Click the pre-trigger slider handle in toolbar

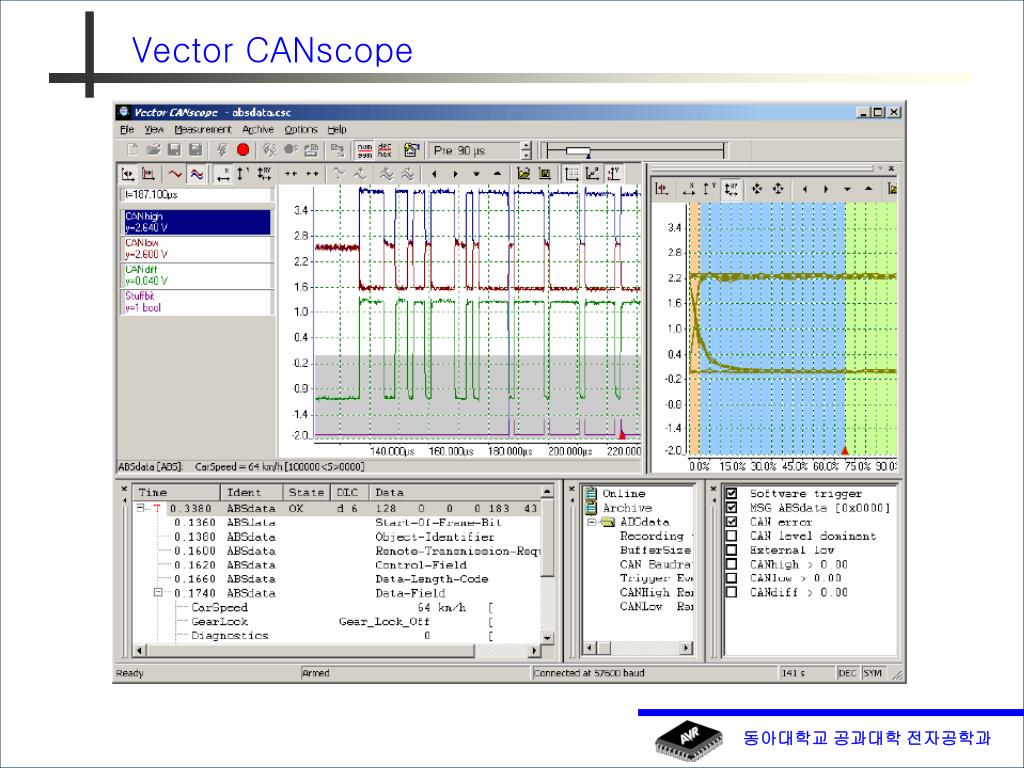(578, 152)
